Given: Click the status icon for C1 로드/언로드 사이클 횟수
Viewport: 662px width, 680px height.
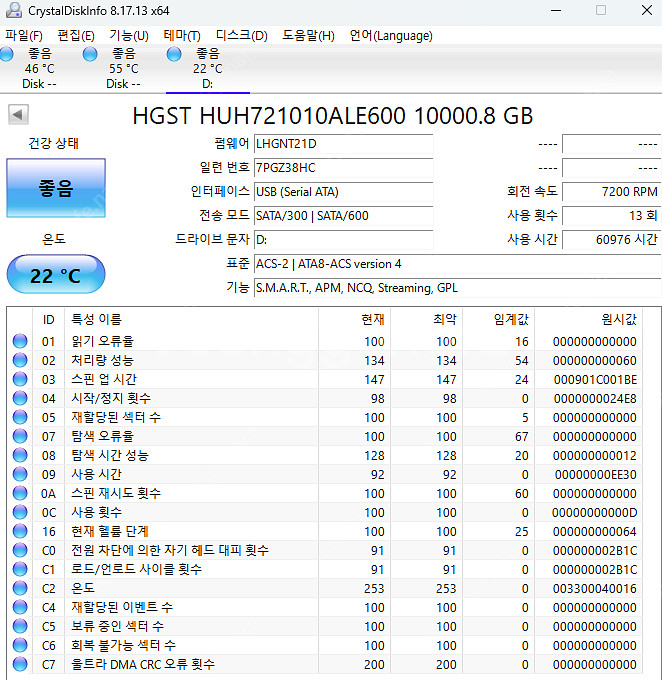Looking at the screenshot, I should (x=20, y=569).
